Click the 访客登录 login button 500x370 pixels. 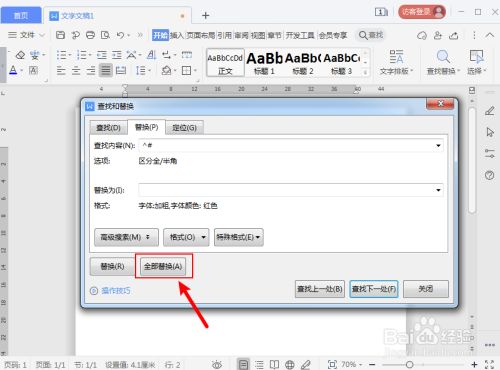[x=422, y=12]
